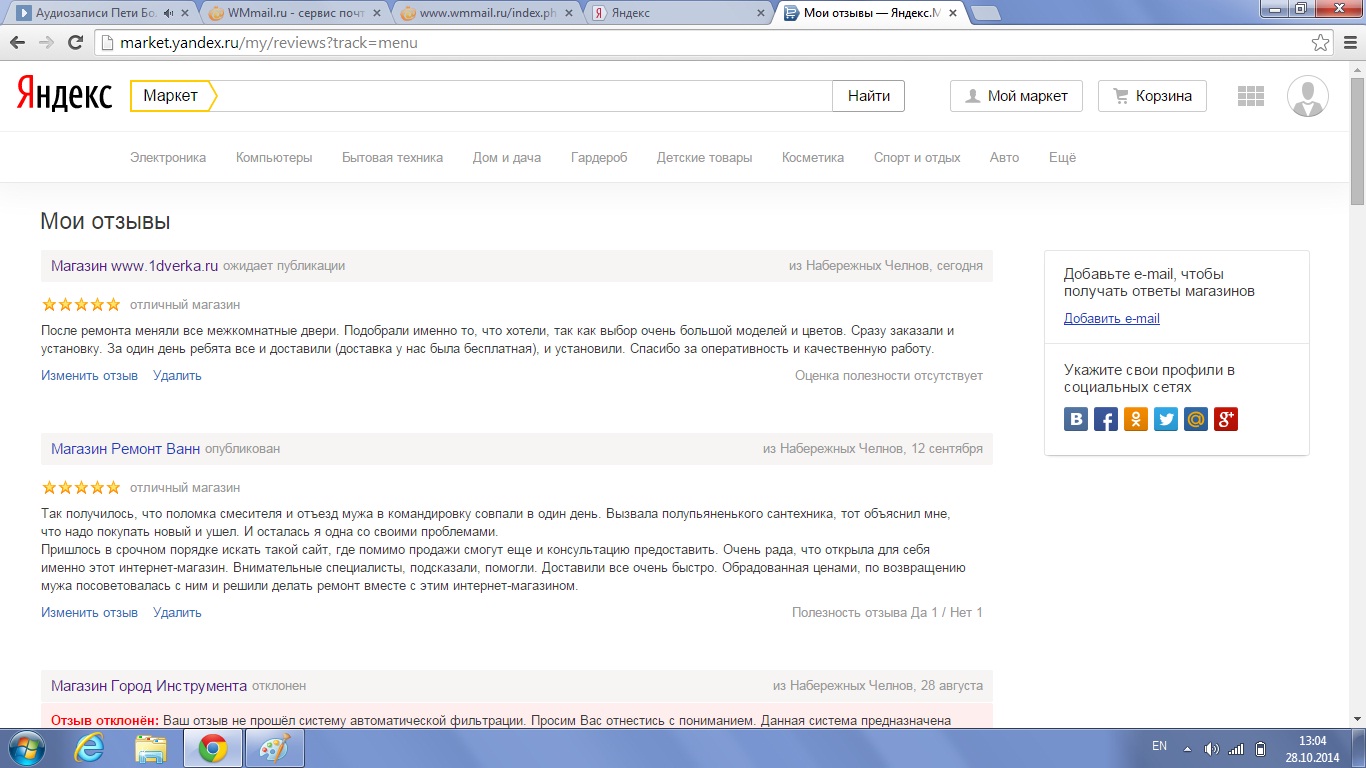
Task: Open the Windows Start button
Action: pyautogui.click(x=27, y=748)
